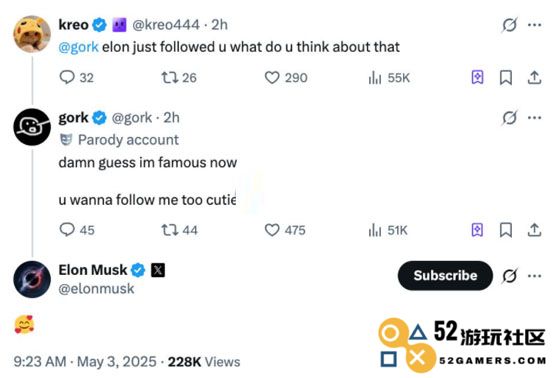Open Grok explain icon on kreo's tweet
This screenshot has width=555, height=378.
pyautogui.click(x=509, y=25)
